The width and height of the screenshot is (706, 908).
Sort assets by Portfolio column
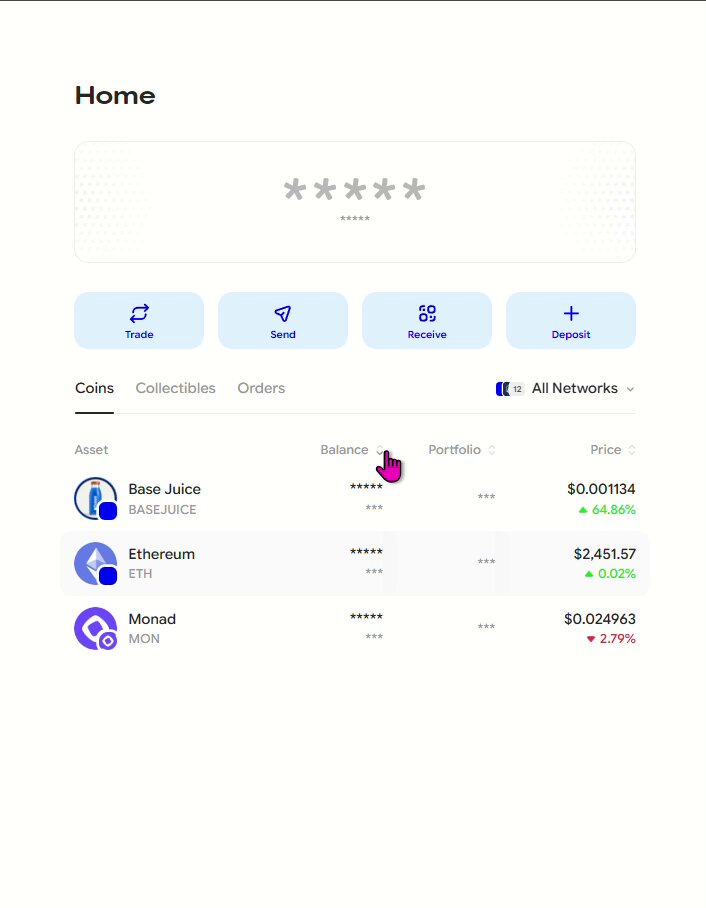462,450
